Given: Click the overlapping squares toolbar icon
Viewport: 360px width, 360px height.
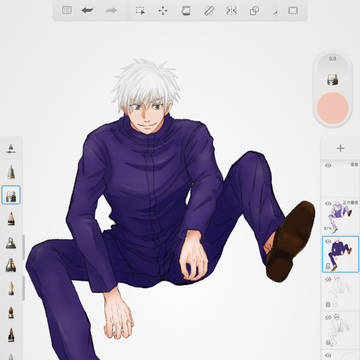Looking at the screenshot, I should (x=254, y=11).
